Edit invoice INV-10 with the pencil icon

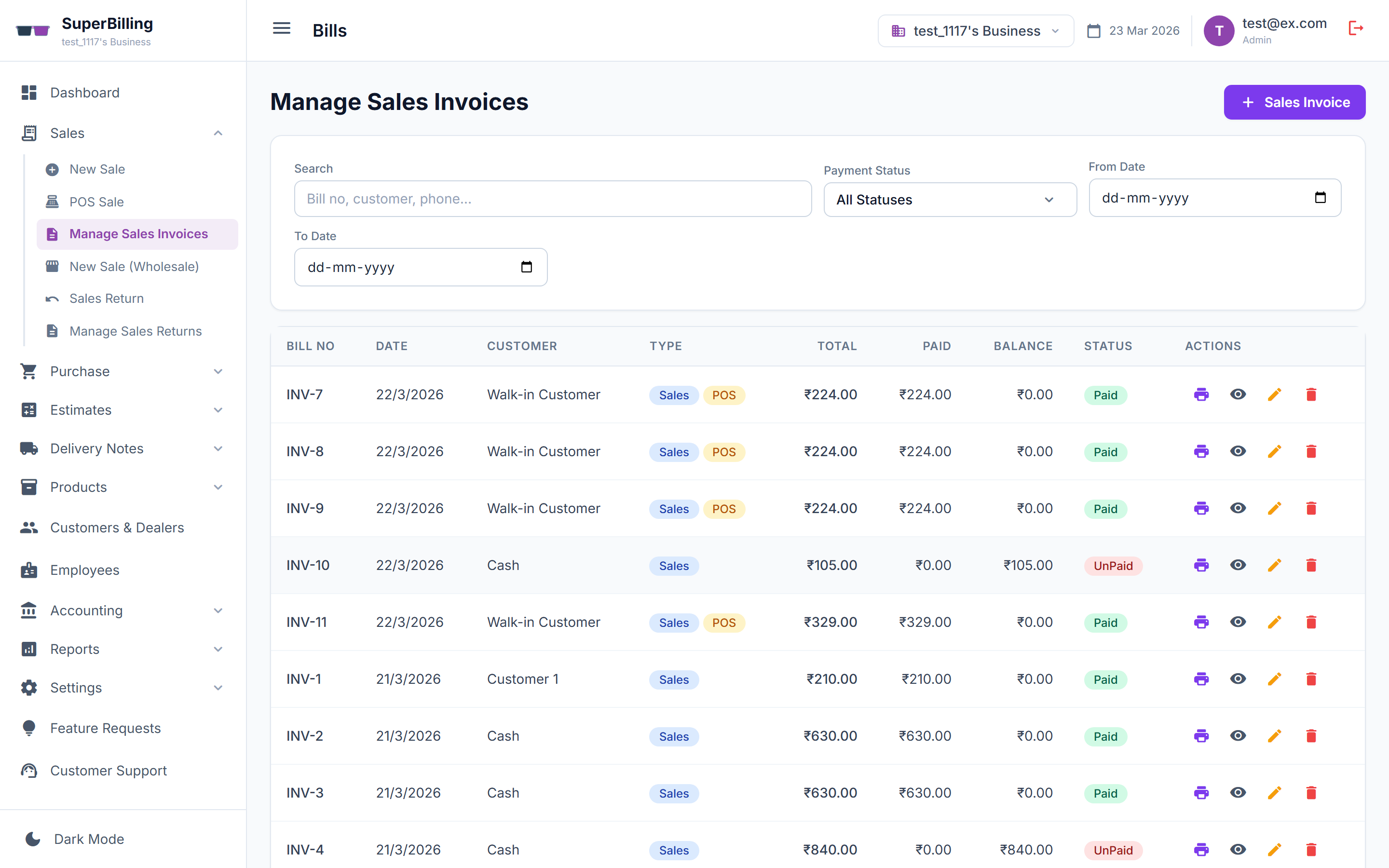[1275, 565]
